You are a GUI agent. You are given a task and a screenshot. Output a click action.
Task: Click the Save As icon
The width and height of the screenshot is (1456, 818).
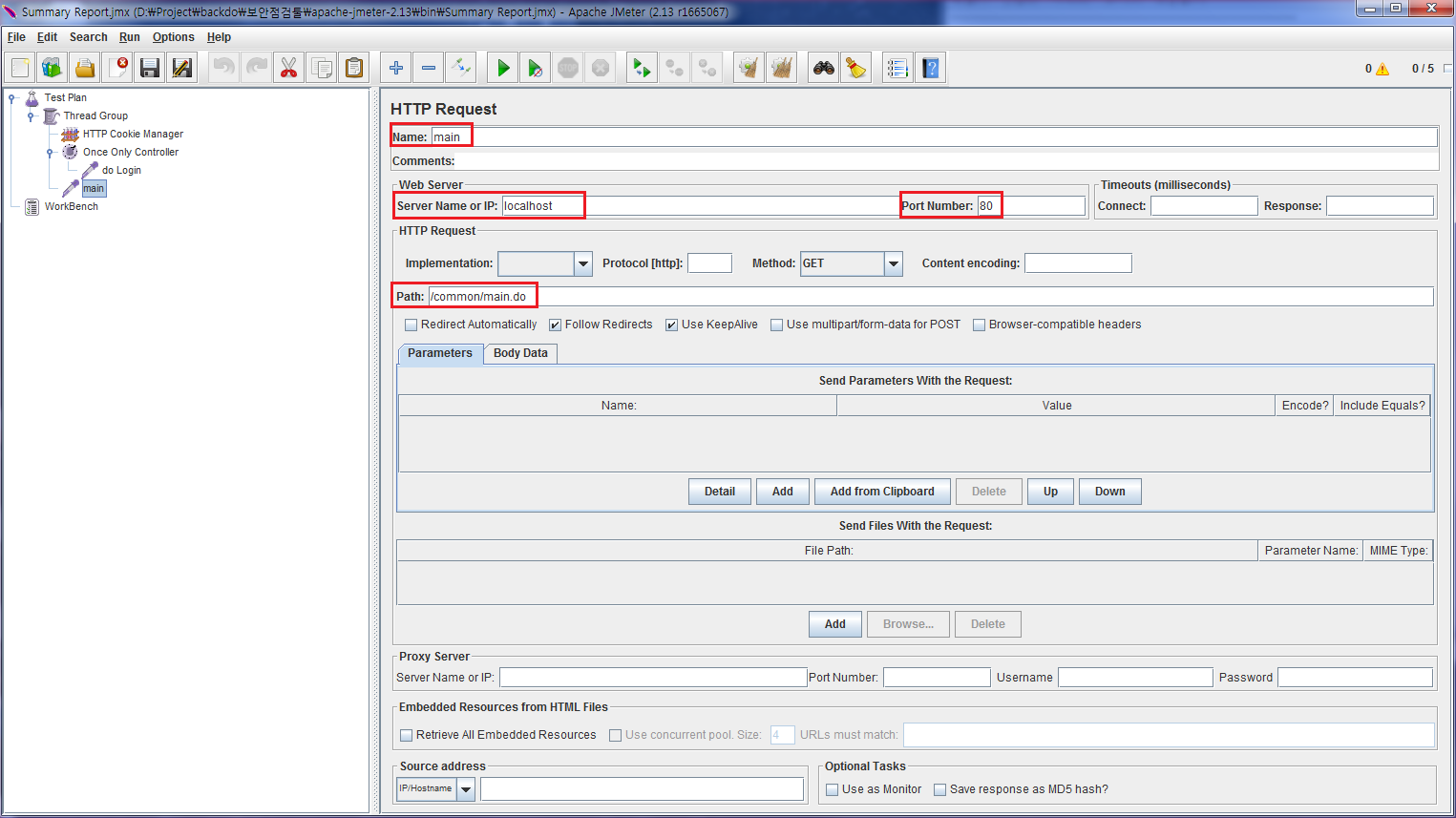tap(182, 68)
